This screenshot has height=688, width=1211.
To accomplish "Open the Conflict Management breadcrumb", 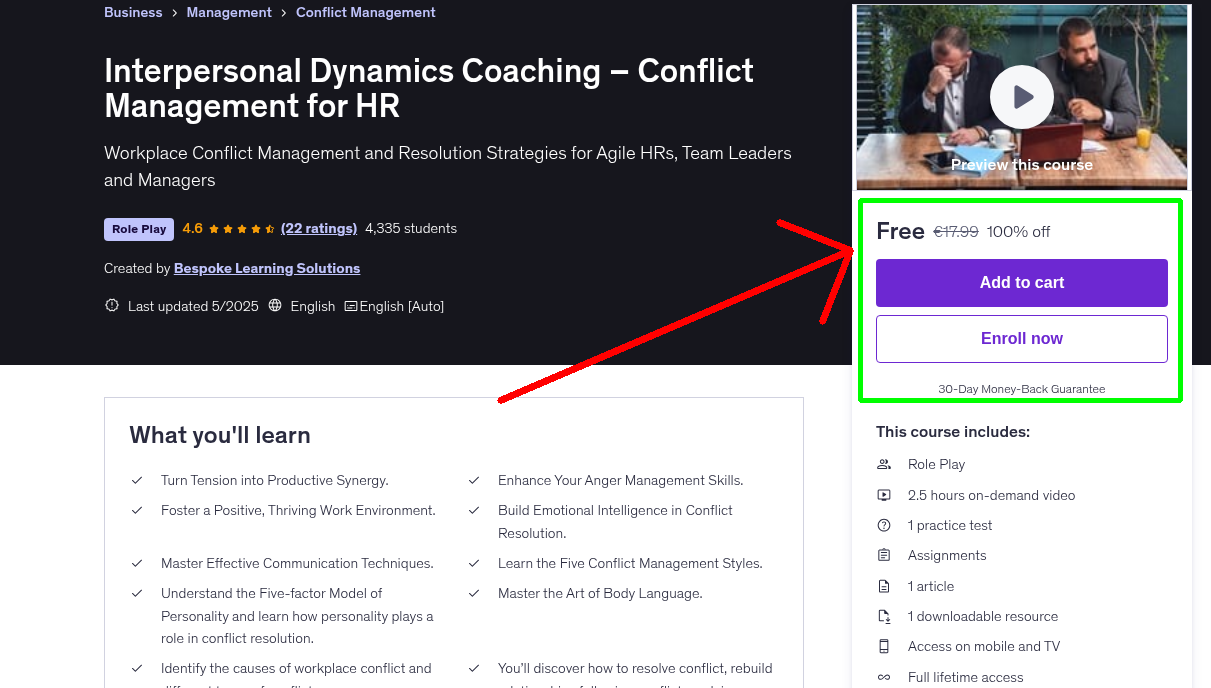I will (x=365, y=12).
